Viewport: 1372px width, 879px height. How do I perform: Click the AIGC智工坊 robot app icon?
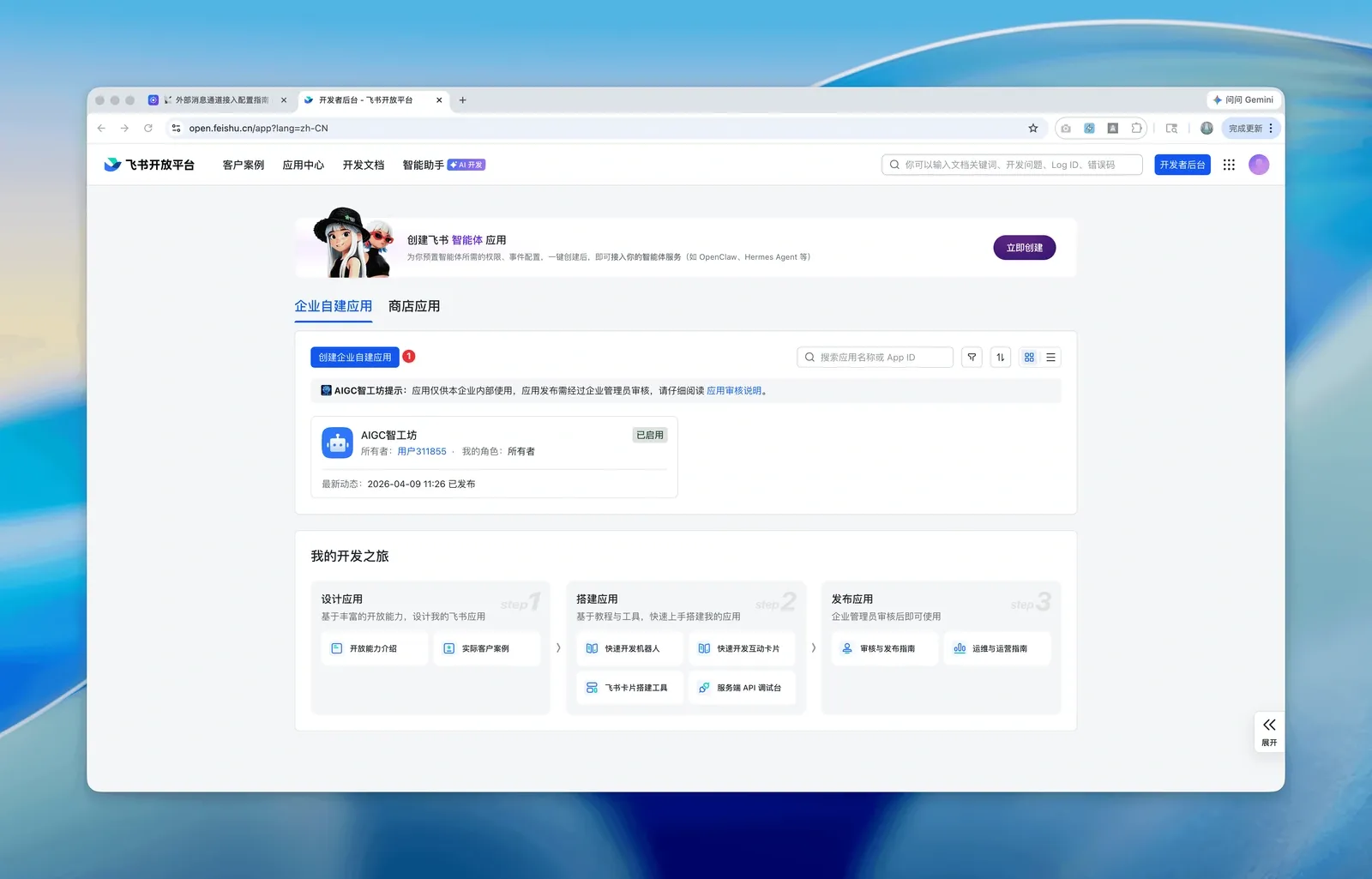pos(337,443)
